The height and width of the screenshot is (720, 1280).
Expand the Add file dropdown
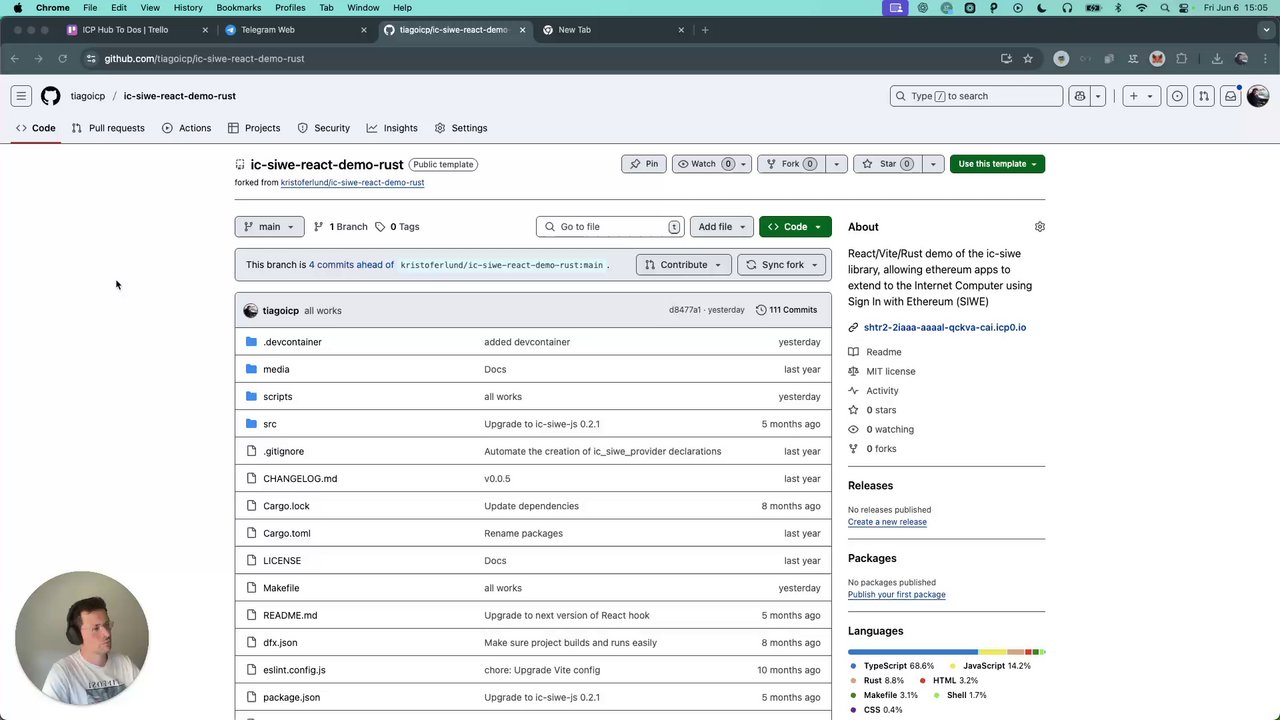[x=720, y=227]
